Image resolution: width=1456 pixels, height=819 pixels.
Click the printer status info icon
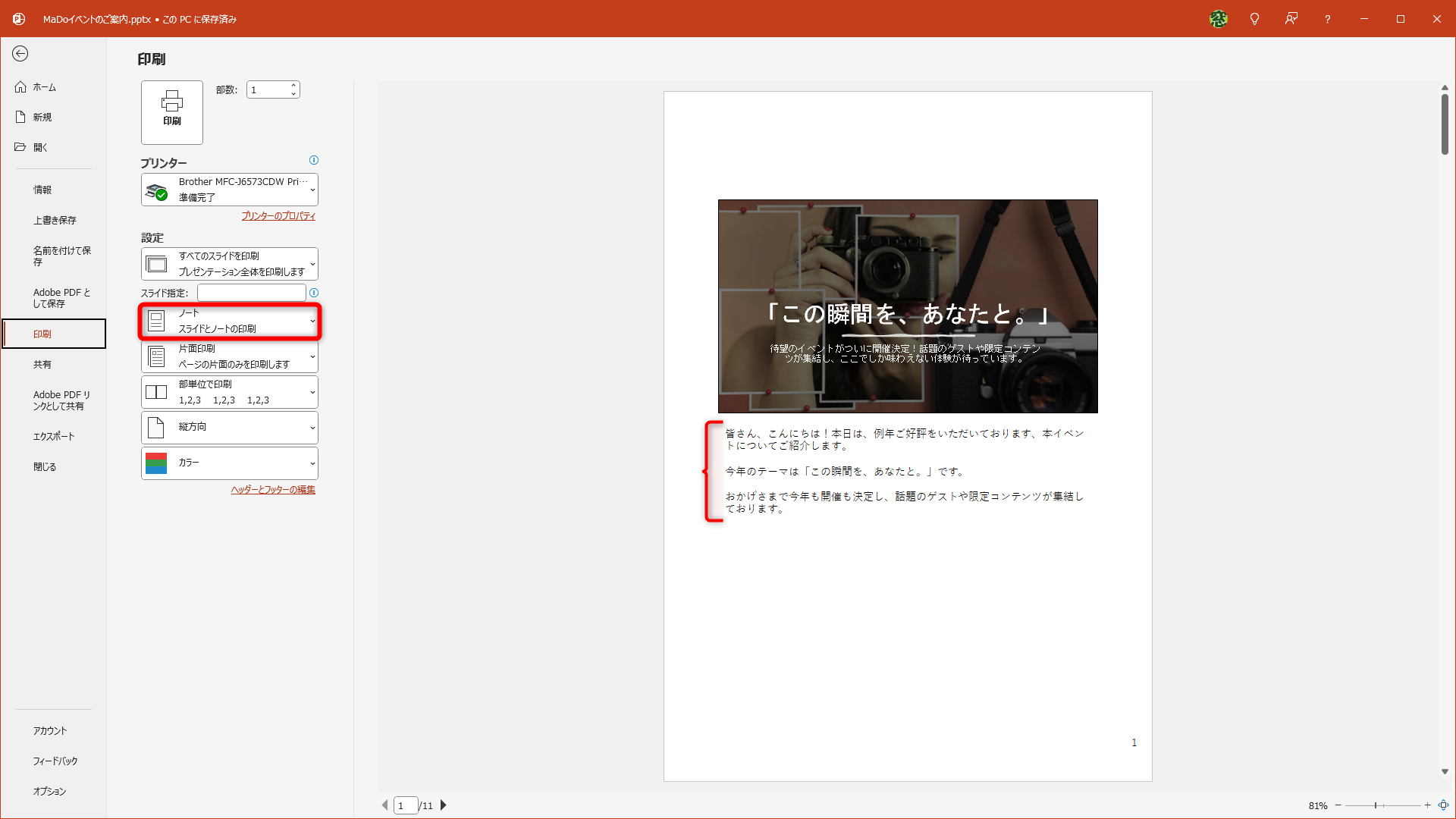pyautogui.click(x=314, y=160)
